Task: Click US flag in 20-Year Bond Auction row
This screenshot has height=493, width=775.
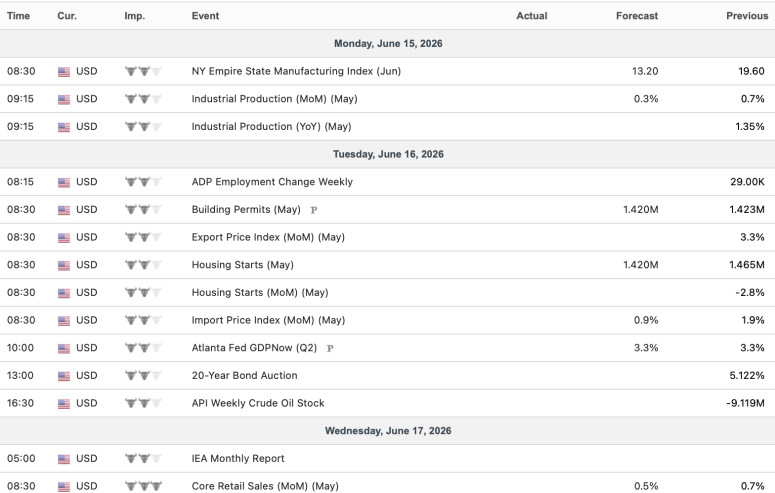Action: pyautogui.click(x=64, y=376)
